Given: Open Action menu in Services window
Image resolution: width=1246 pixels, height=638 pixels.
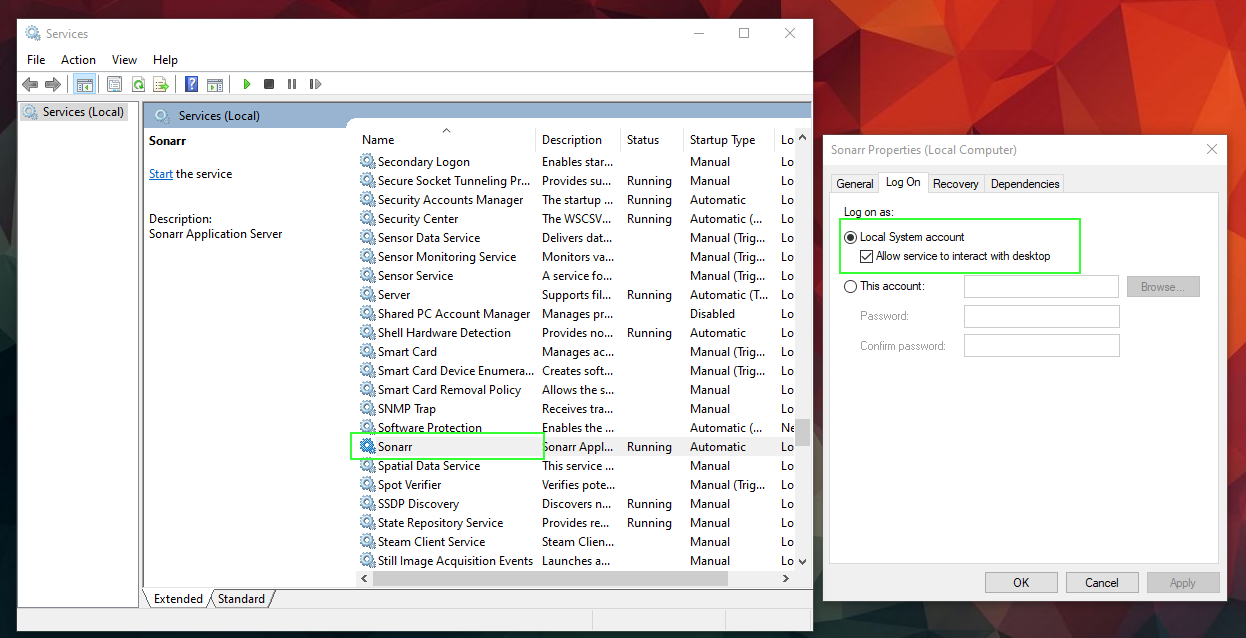Looking at the screenshot, I should click(78, 60).
